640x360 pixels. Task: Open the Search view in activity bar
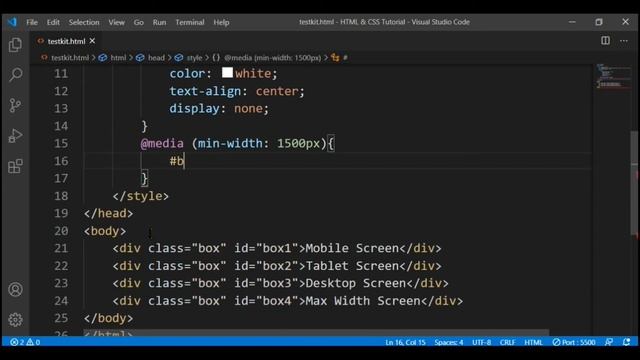click(x=16, y=75)
